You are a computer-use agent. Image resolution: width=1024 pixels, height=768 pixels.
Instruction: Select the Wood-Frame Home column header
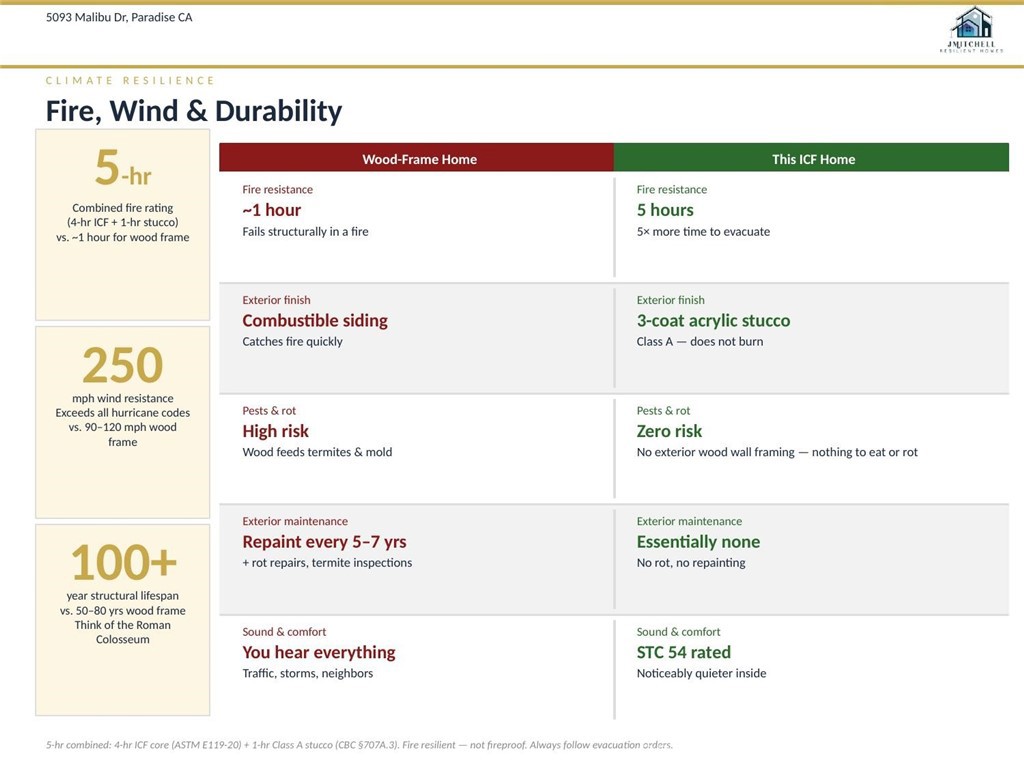pyautogui.click(x=419, y=159)
